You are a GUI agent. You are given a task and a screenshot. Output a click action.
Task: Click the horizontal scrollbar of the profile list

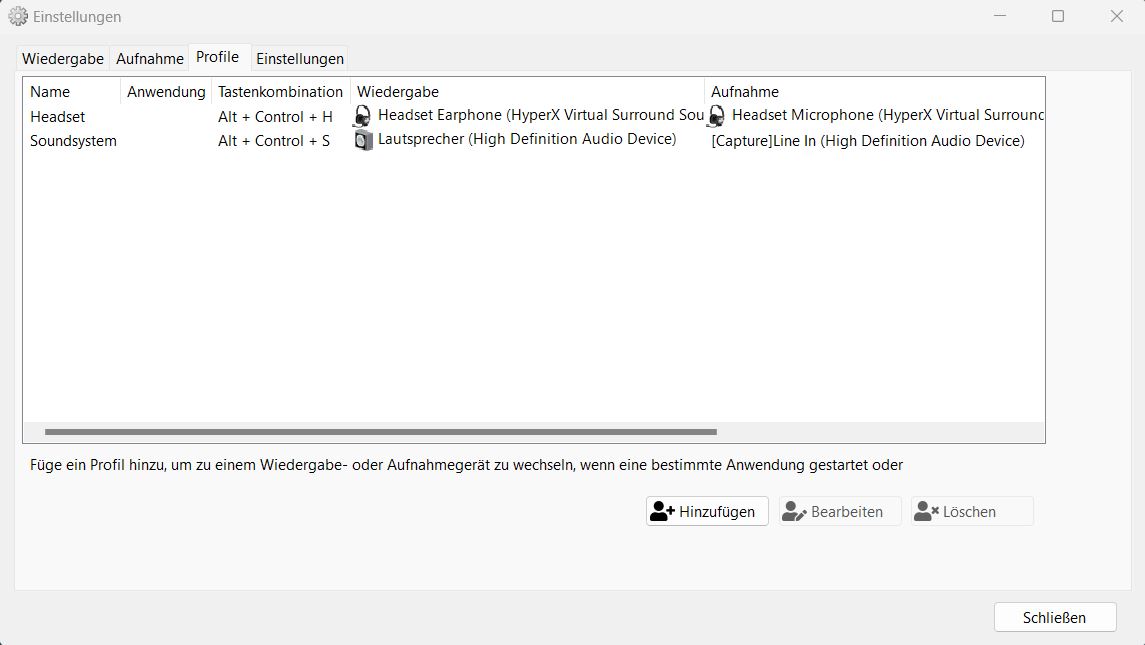380,432
